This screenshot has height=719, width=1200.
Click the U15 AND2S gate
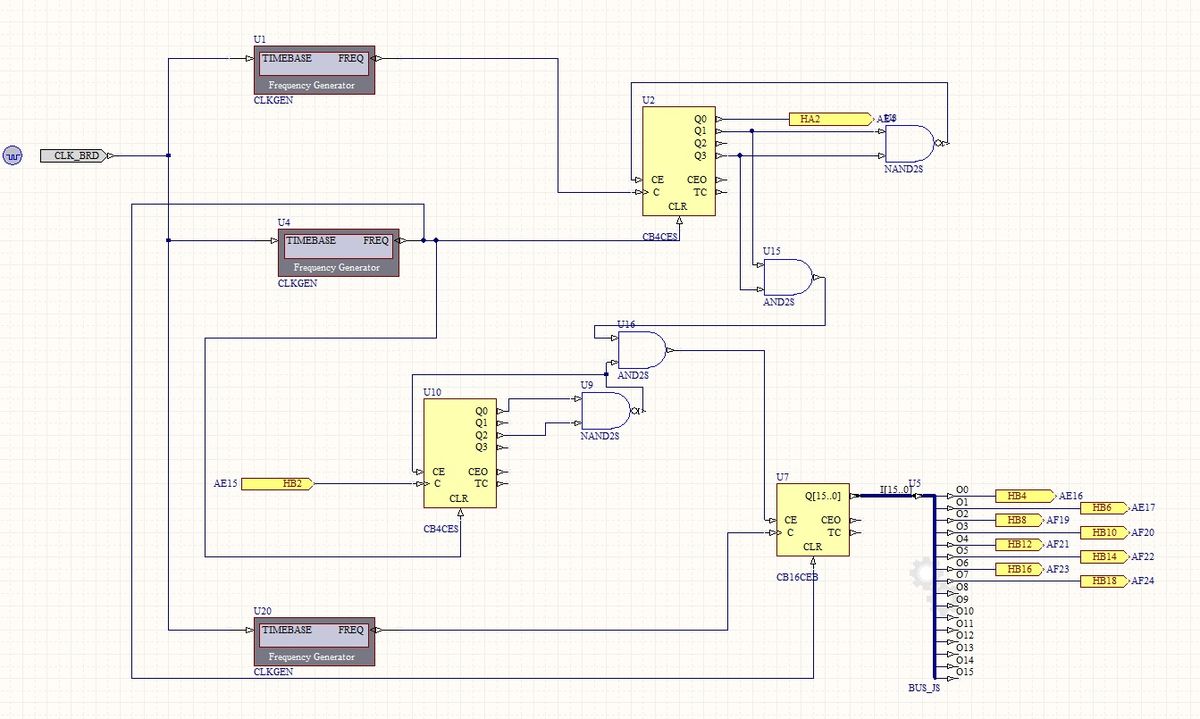(787, 277)
